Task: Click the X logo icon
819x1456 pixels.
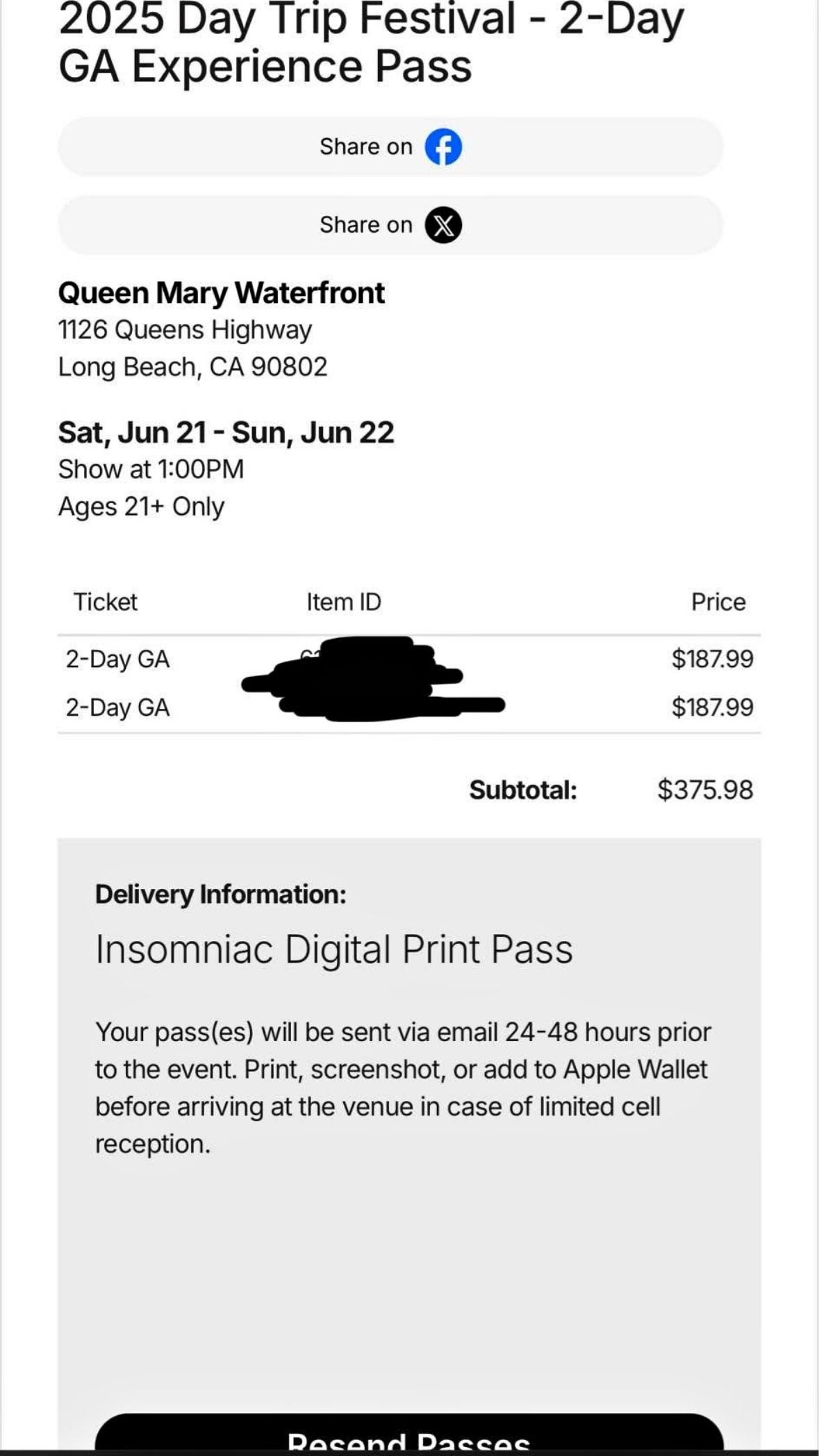Action: [443, 225]
